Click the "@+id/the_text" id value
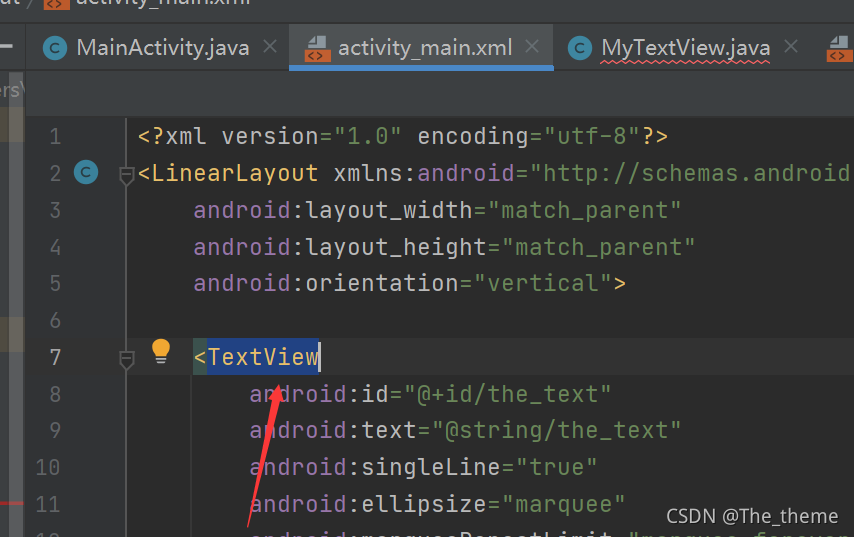854x537 pixels. [507, 394]
